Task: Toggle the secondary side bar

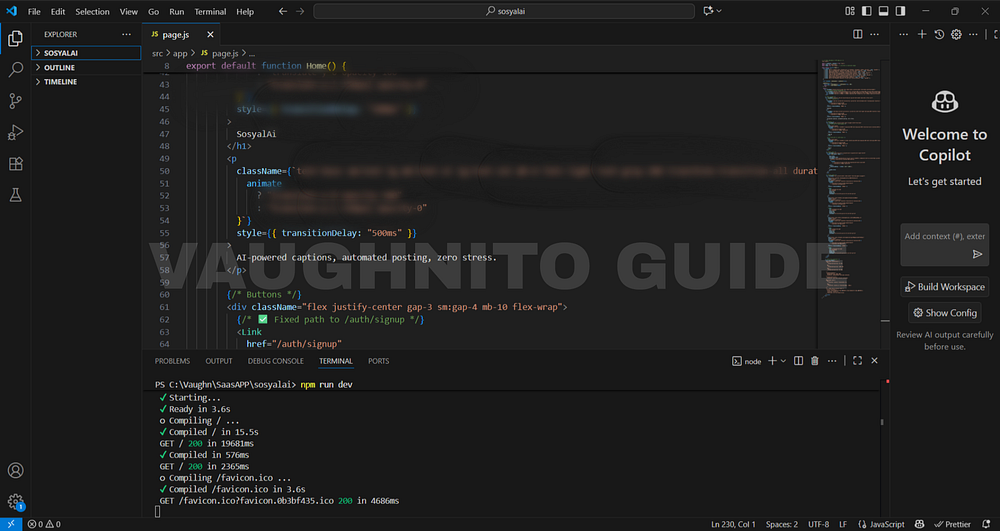Action: 900,11
